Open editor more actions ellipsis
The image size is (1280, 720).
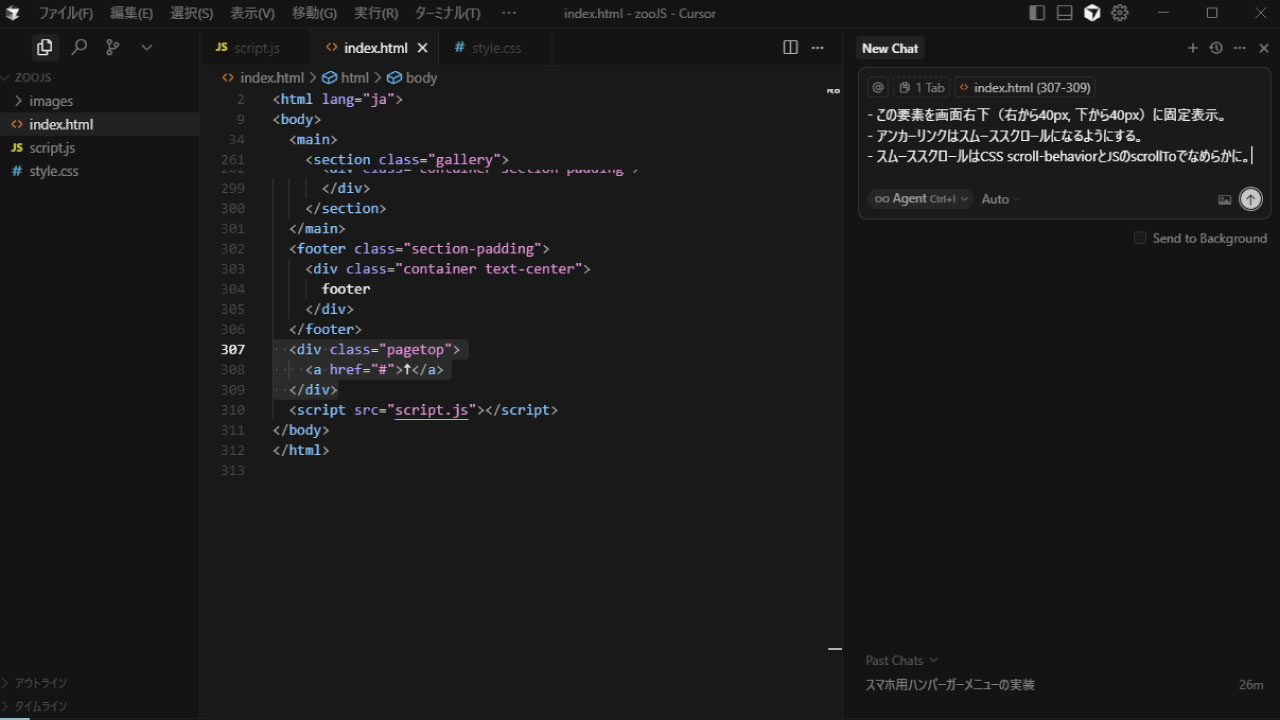pyautogui.click(x=817, y=47)
